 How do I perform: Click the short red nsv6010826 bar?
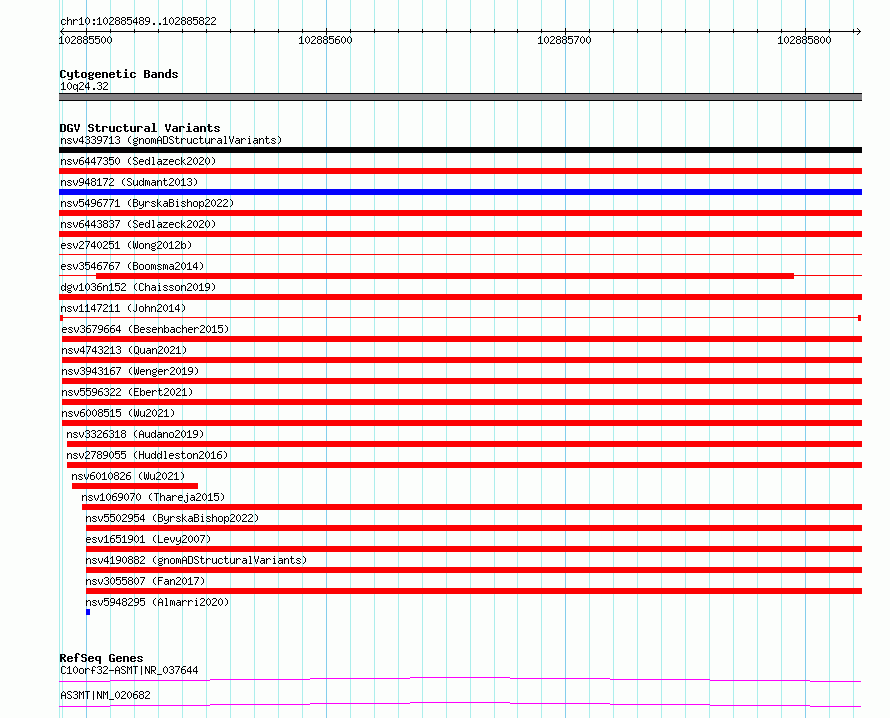tap(135, 486)
